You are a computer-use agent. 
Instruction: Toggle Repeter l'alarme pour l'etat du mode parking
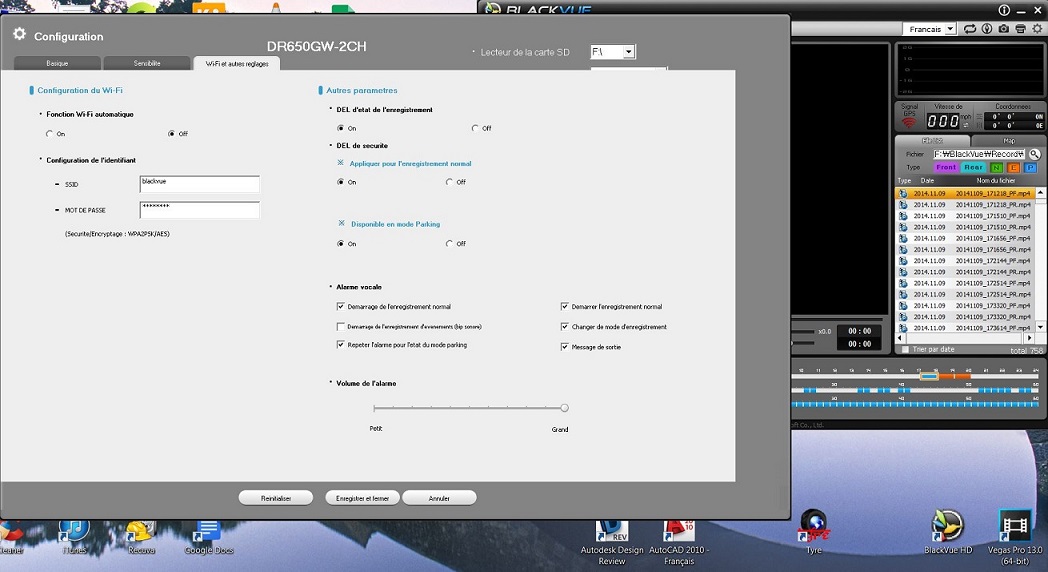(x=341, y=345)
